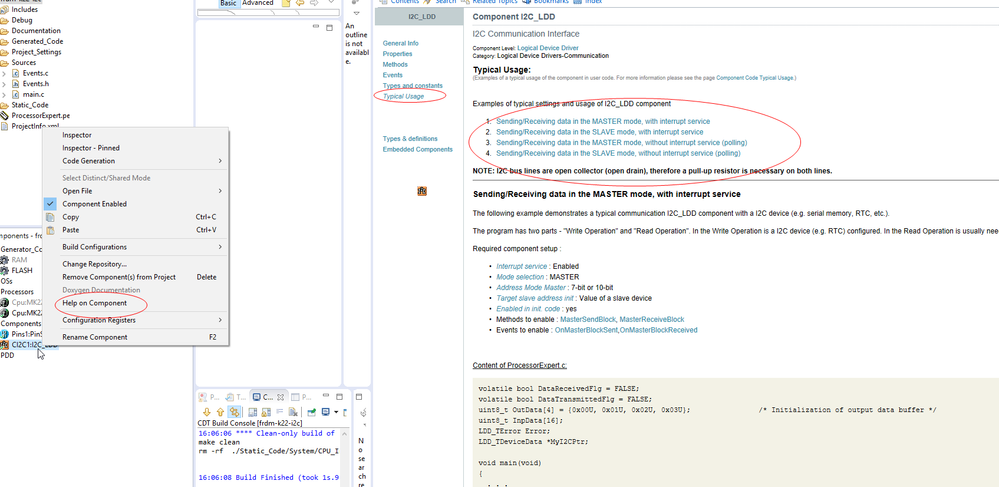Click the build console vertical scrollbar up arrow
The image size is (999, 487).
pyautogui.click(x=345, y=433)
